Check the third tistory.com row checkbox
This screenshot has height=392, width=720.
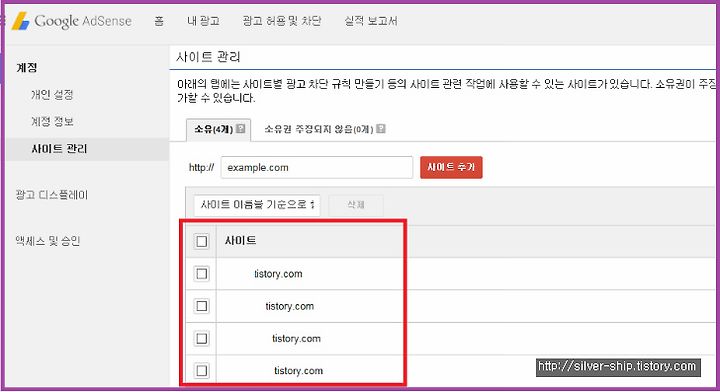(202, 339)
